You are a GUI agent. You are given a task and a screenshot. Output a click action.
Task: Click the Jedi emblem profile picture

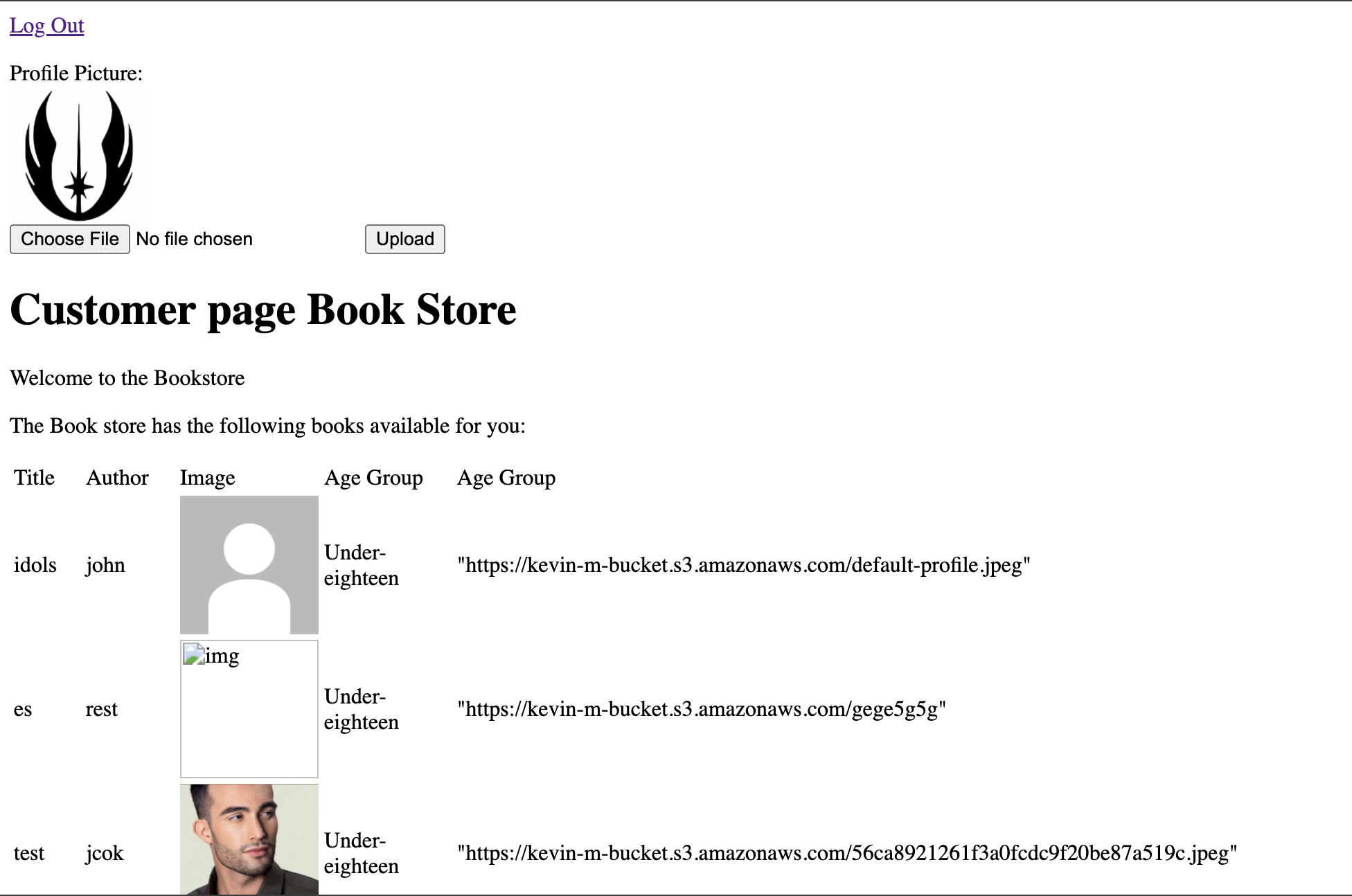79,156
